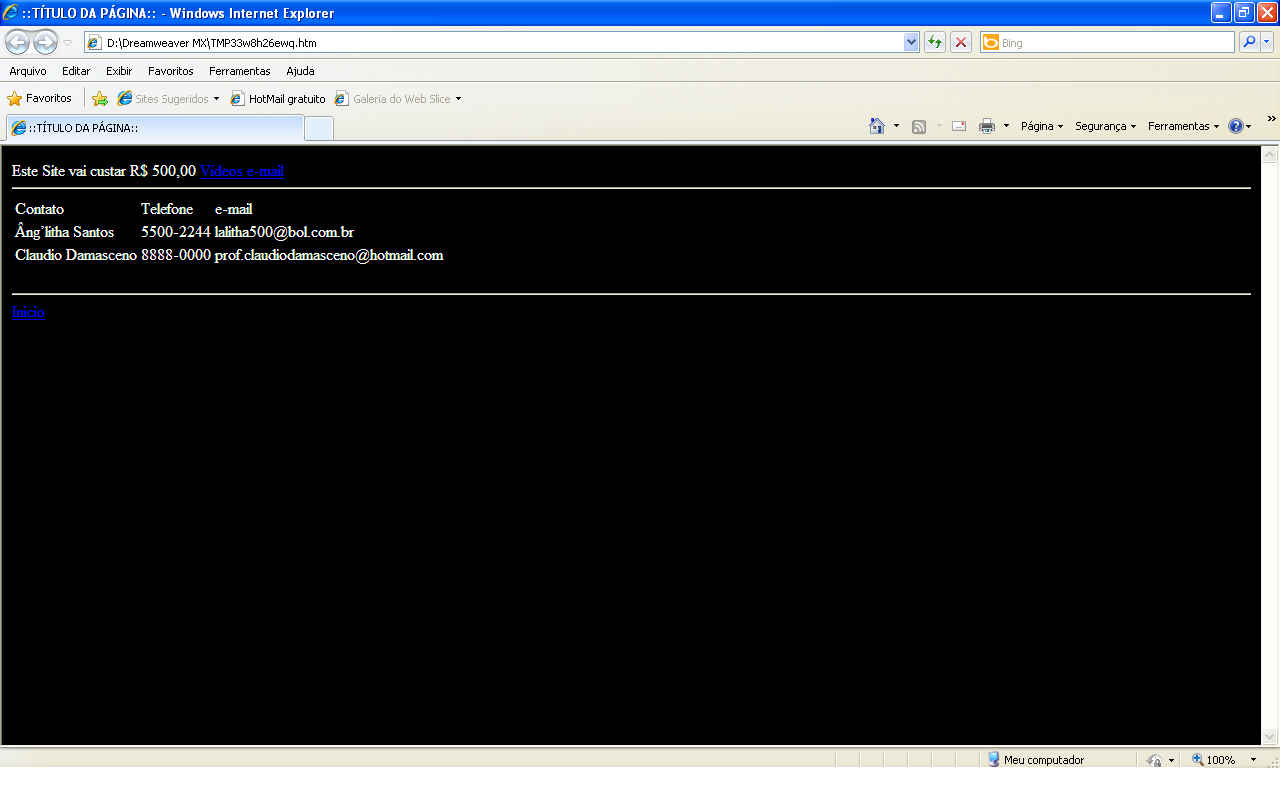Open the recent pages dropdown arrow
1280x800 pixels.
(x=67, y=43)
